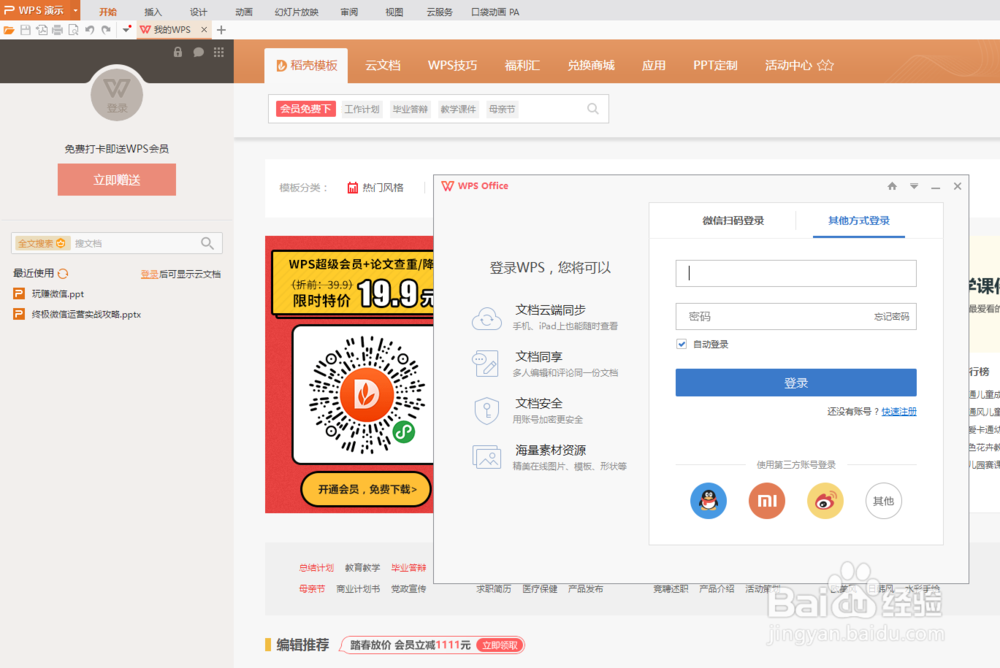Open the apps grid icon in sidebar
The width and height of the screenshot is (1000, 668).
[x=219, y=52]
